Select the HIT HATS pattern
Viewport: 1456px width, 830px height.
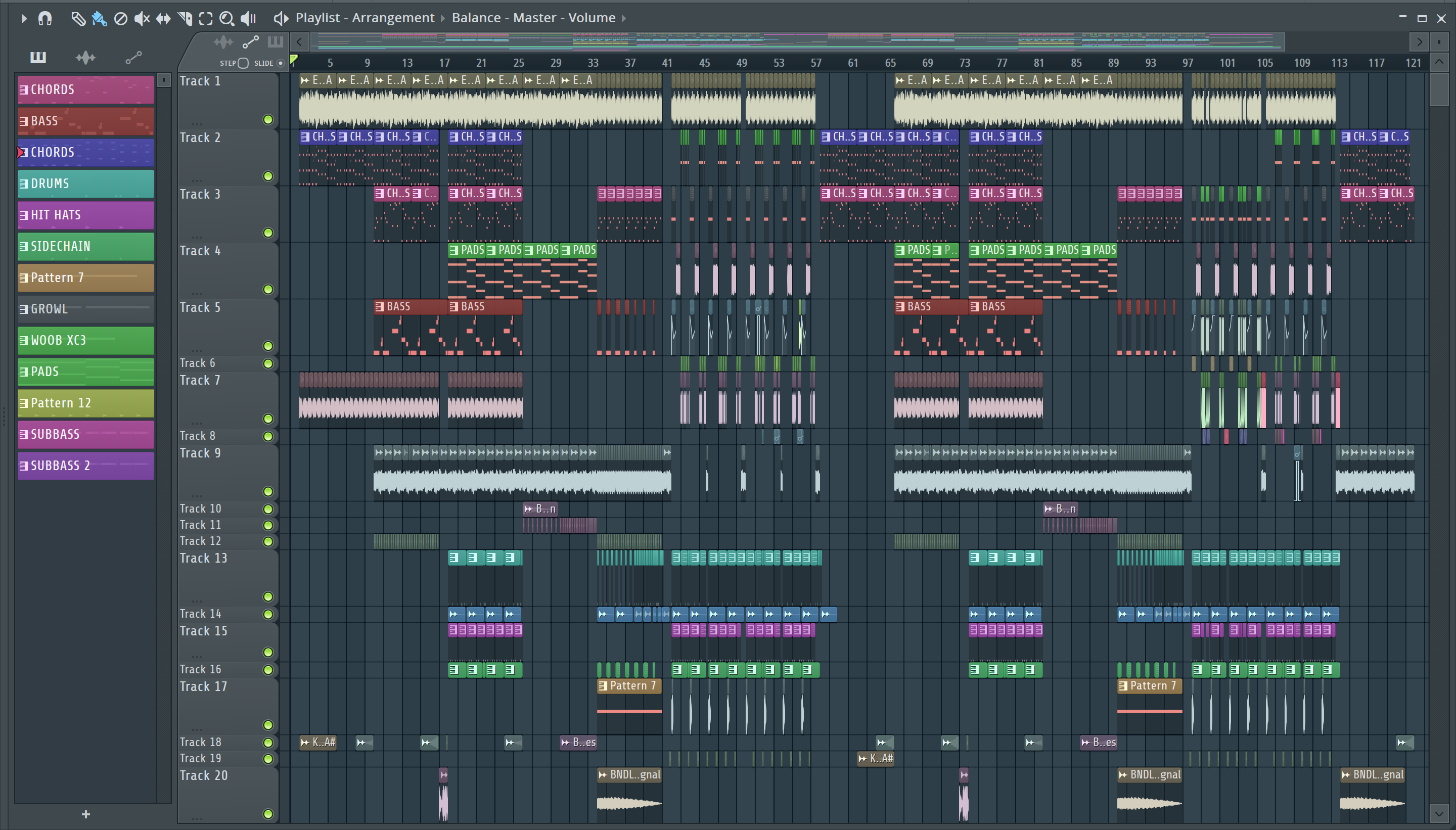coord(85,215)
